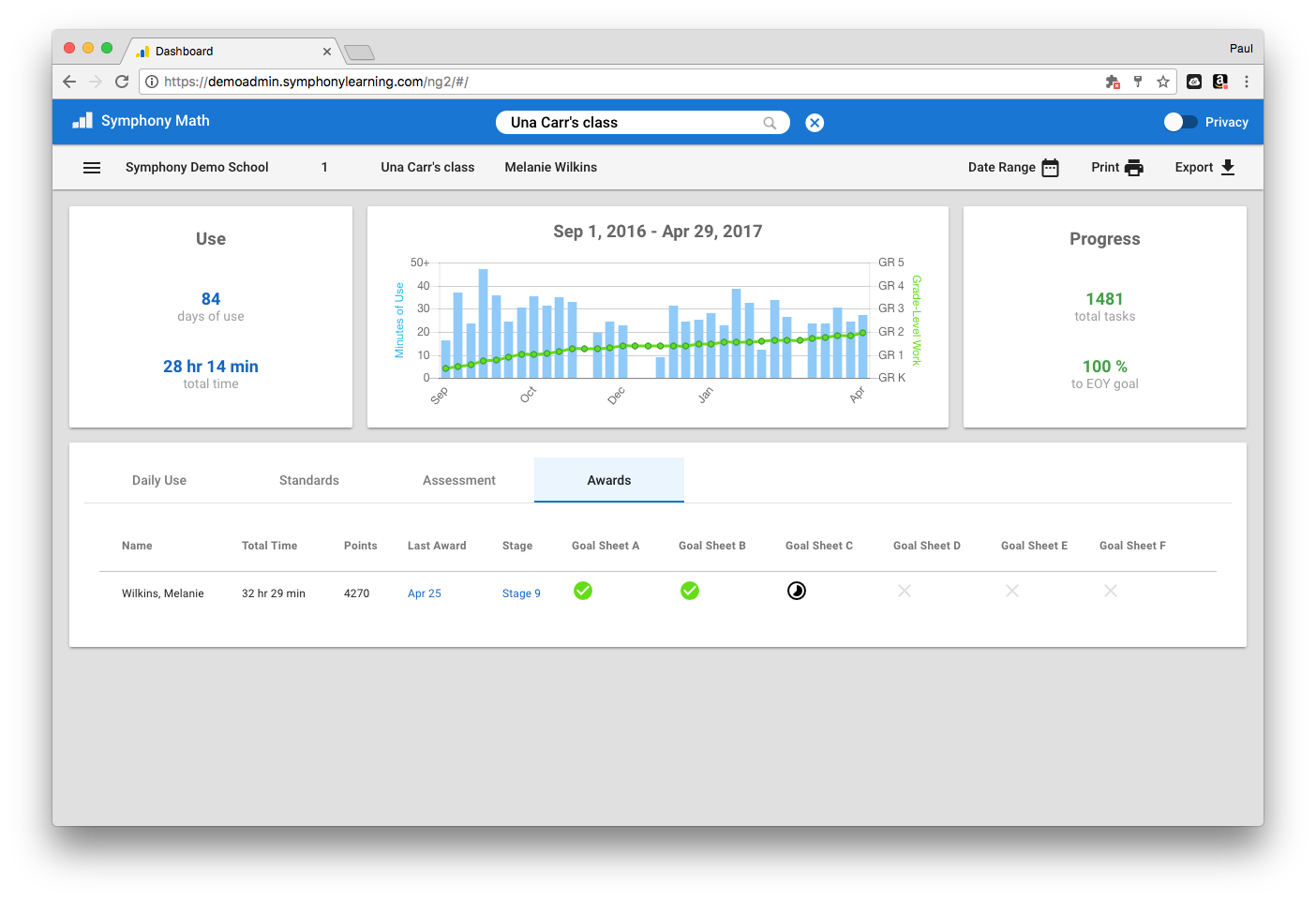This screenshot has width=1316, height=901.
Task: Click the grade 1 breadcrumb
Action: coord(324,168)
